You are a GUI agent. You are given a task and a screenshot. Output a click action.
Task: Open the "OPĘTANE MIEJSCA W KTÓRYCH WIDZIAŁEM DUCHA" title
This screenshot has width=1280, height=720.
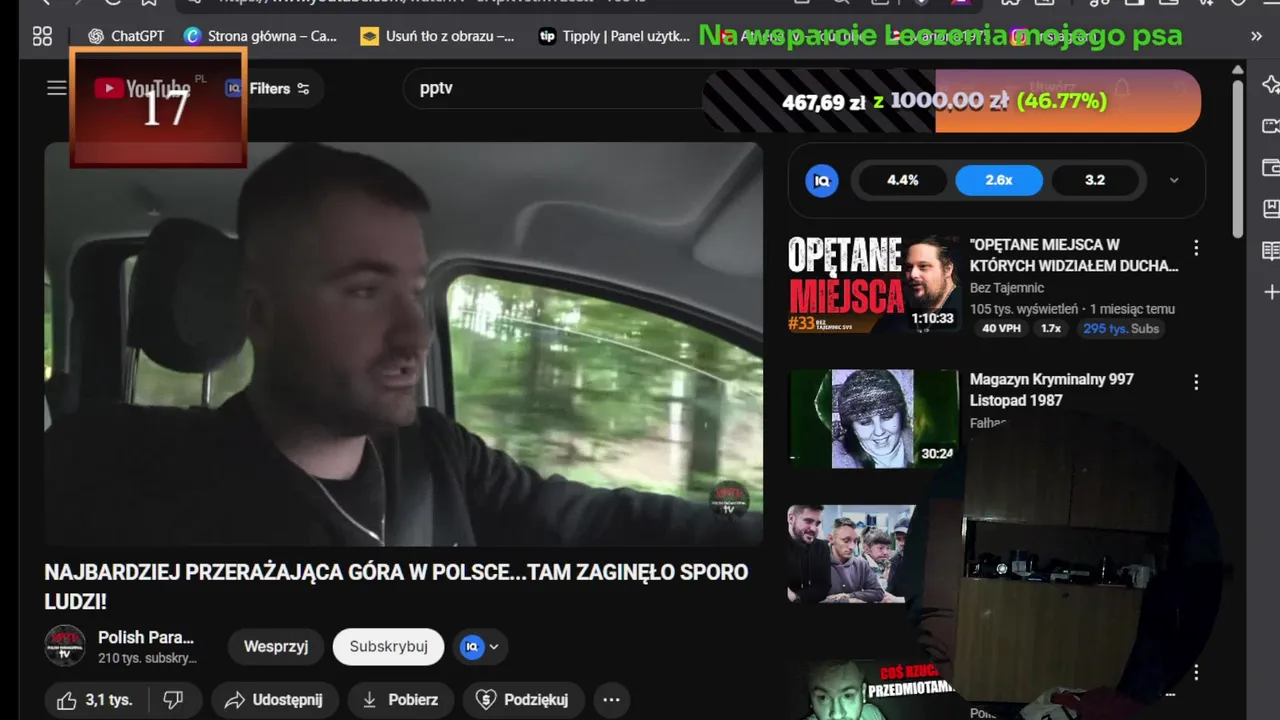pos(1074,255)
